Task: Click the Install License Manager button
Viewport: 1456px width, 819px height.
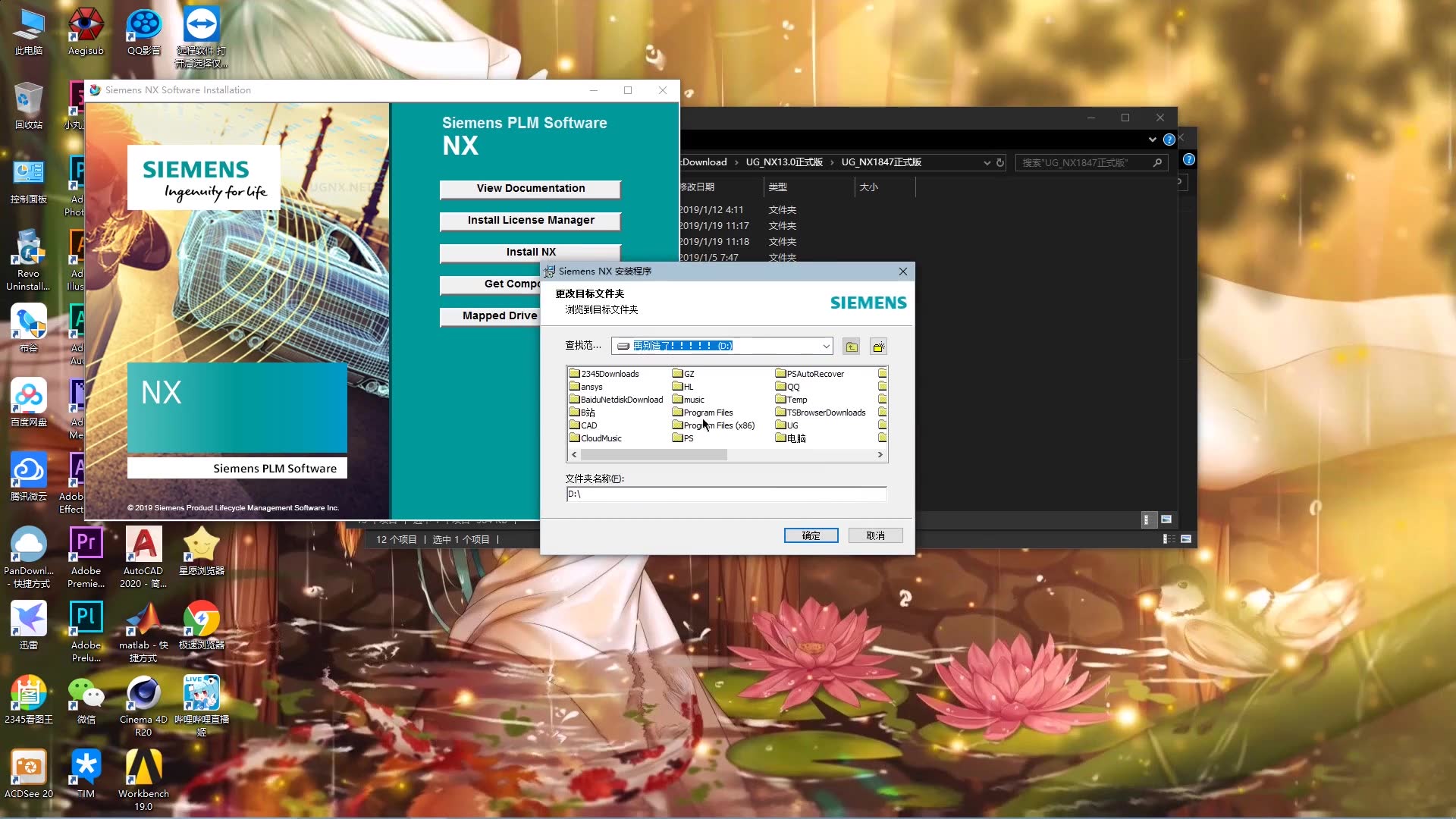Action: click(530, 221)
